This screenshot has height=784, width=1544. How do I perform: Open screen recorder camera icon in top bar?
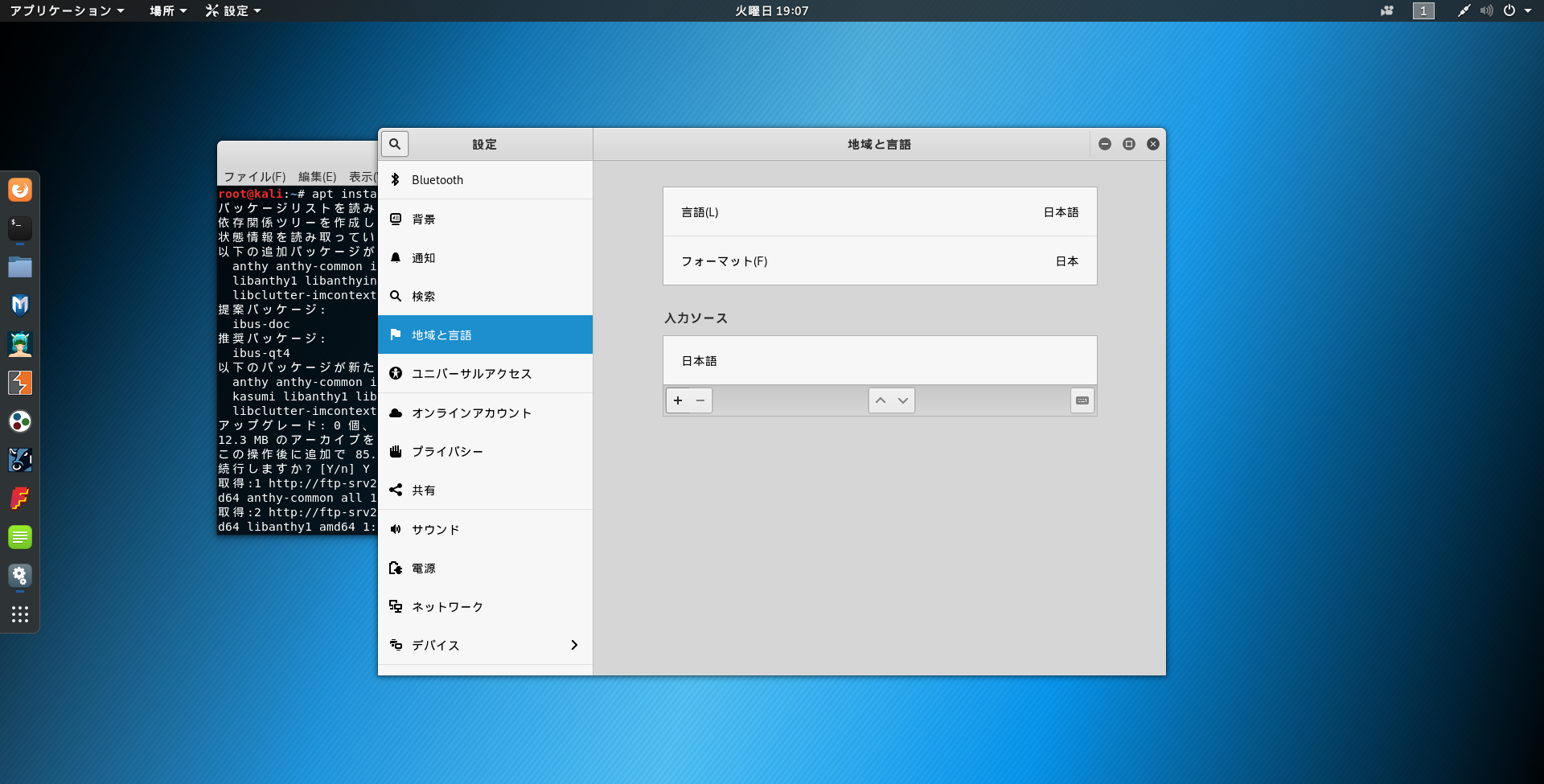coord(1387,10)
